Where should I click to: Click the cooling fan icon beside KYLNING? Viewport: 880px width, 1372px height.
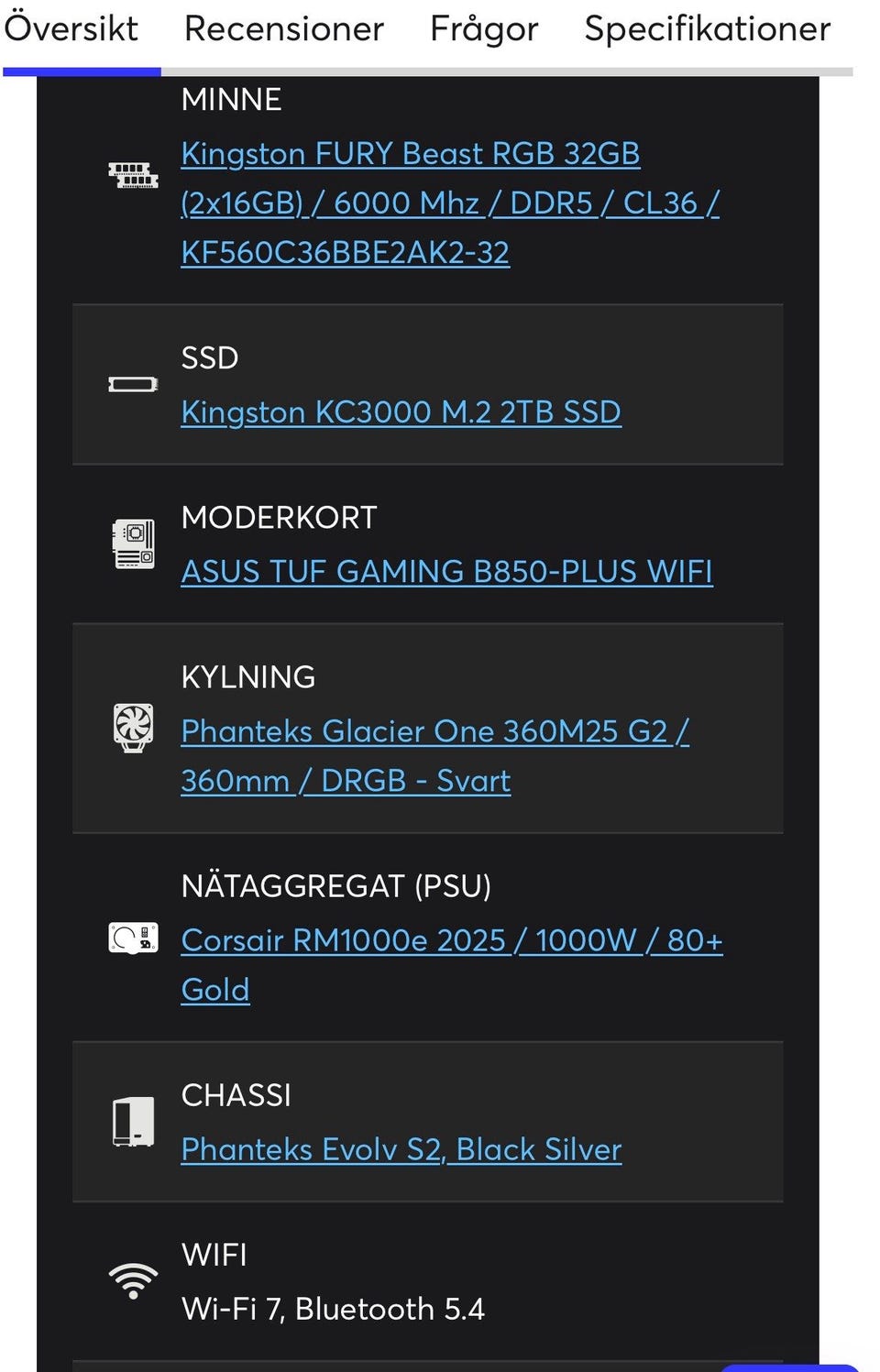coord(133,729)
